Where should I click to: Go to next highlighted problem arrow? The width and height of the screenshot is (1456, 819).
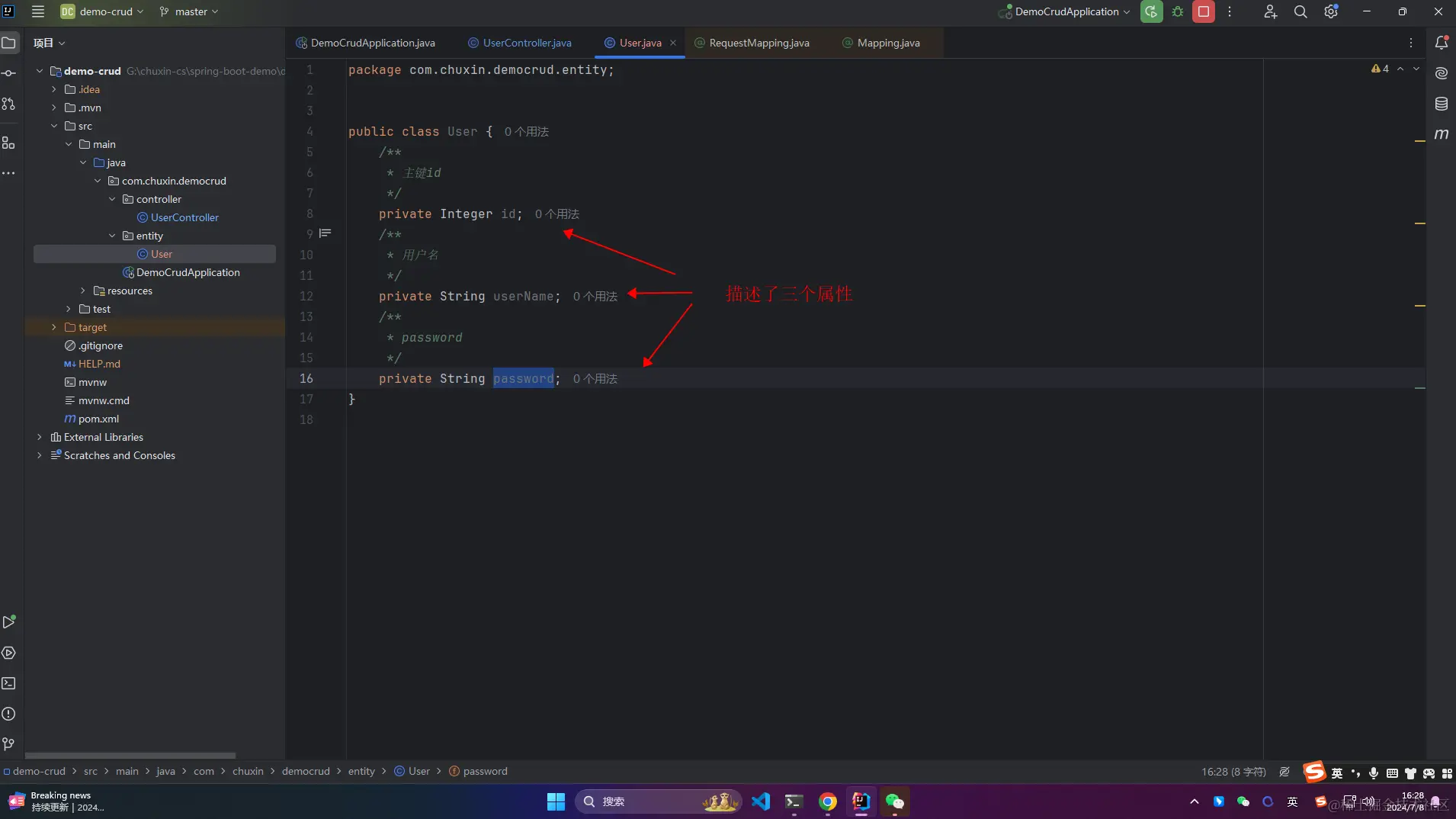pyautogui.click(x=1416, y=69)
